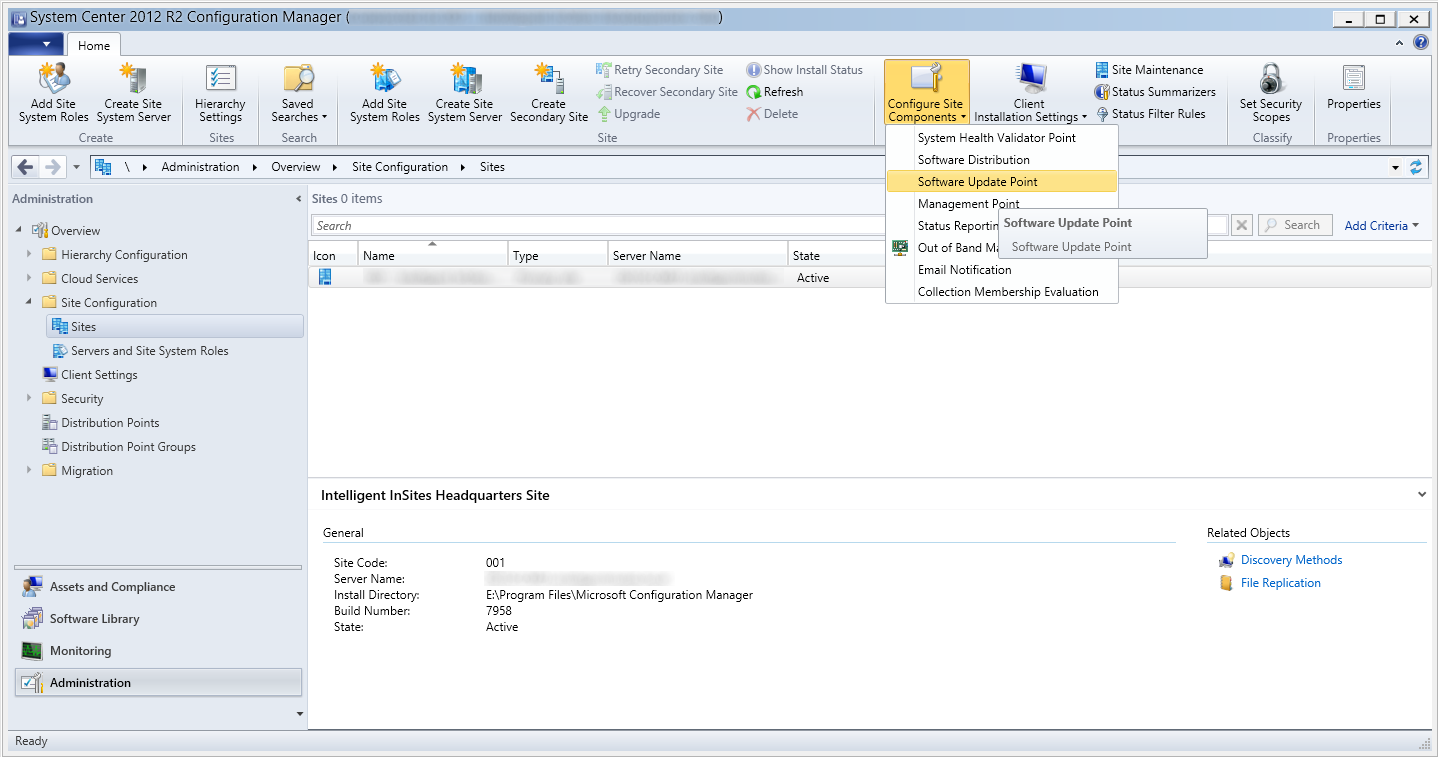Select System Health Validator Point menu item
The height and width of the screenshot is (757, 1438).
coord(1002,138)
